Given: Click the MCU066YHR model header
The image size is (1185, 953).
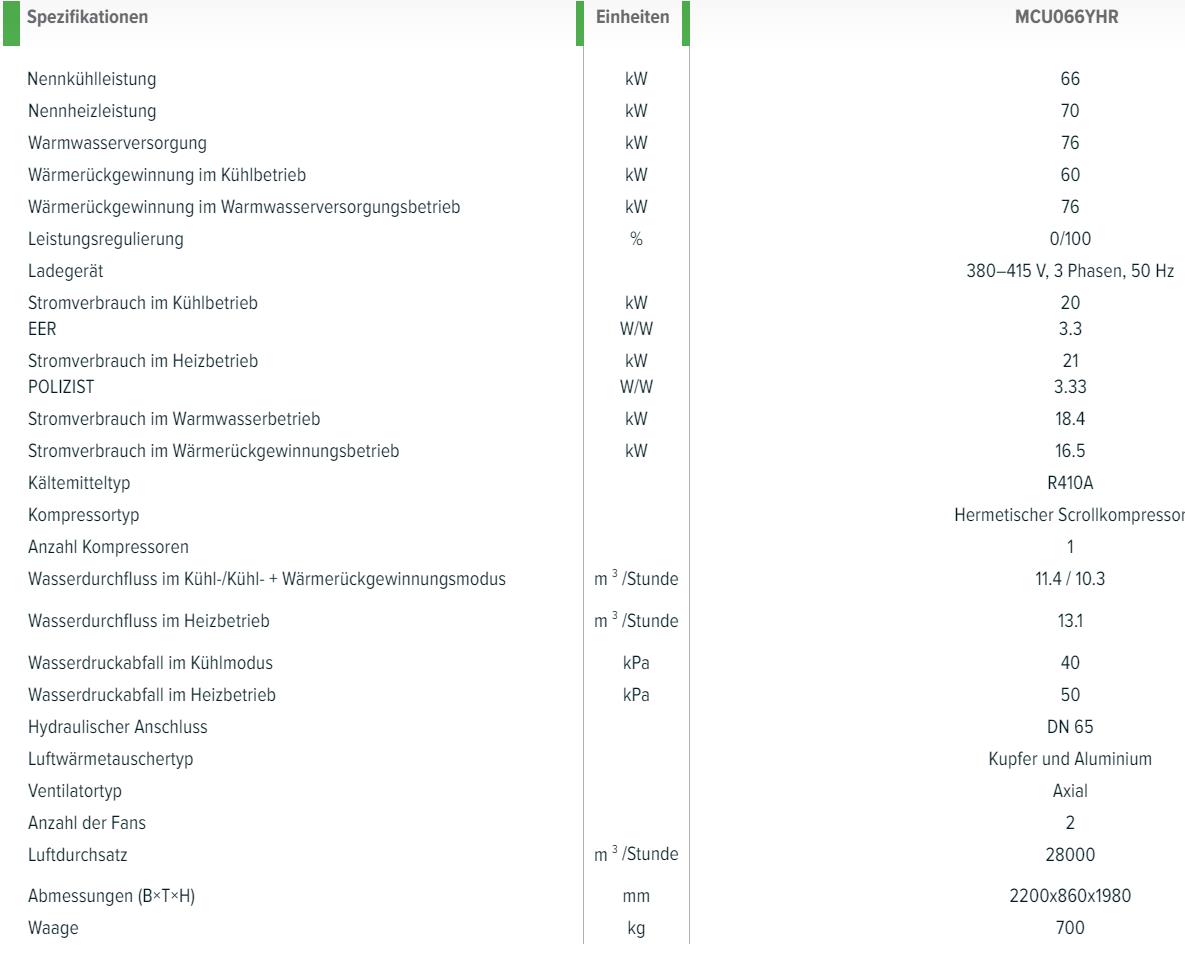Looking at the screenshot, I should [1068, 20].
